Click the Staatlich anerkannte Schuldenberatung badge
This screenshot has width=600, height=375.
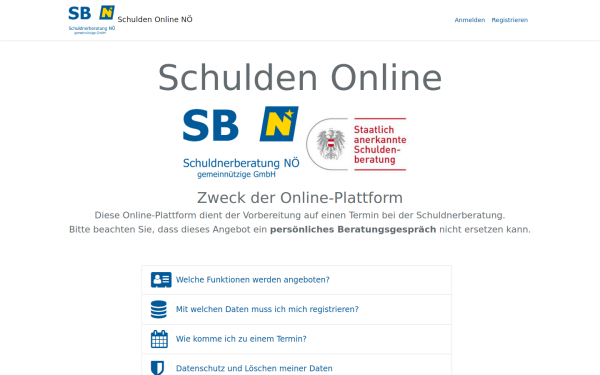point(356,144)
